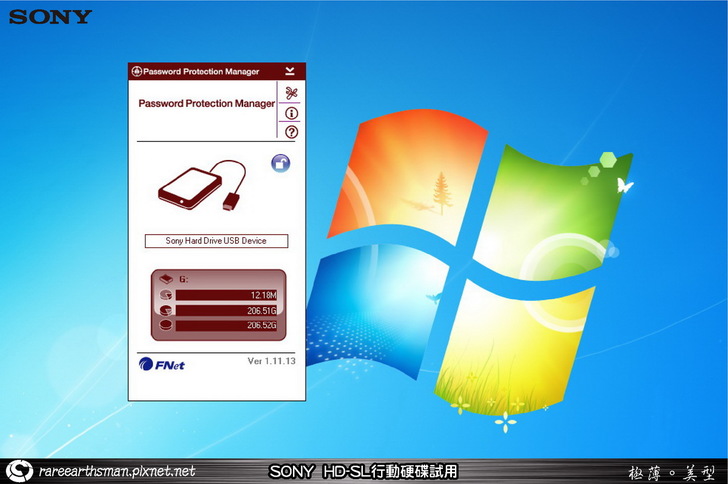Select the 206.51G free space bar
The height and width of the screenshot is (484, 728).
226,310
